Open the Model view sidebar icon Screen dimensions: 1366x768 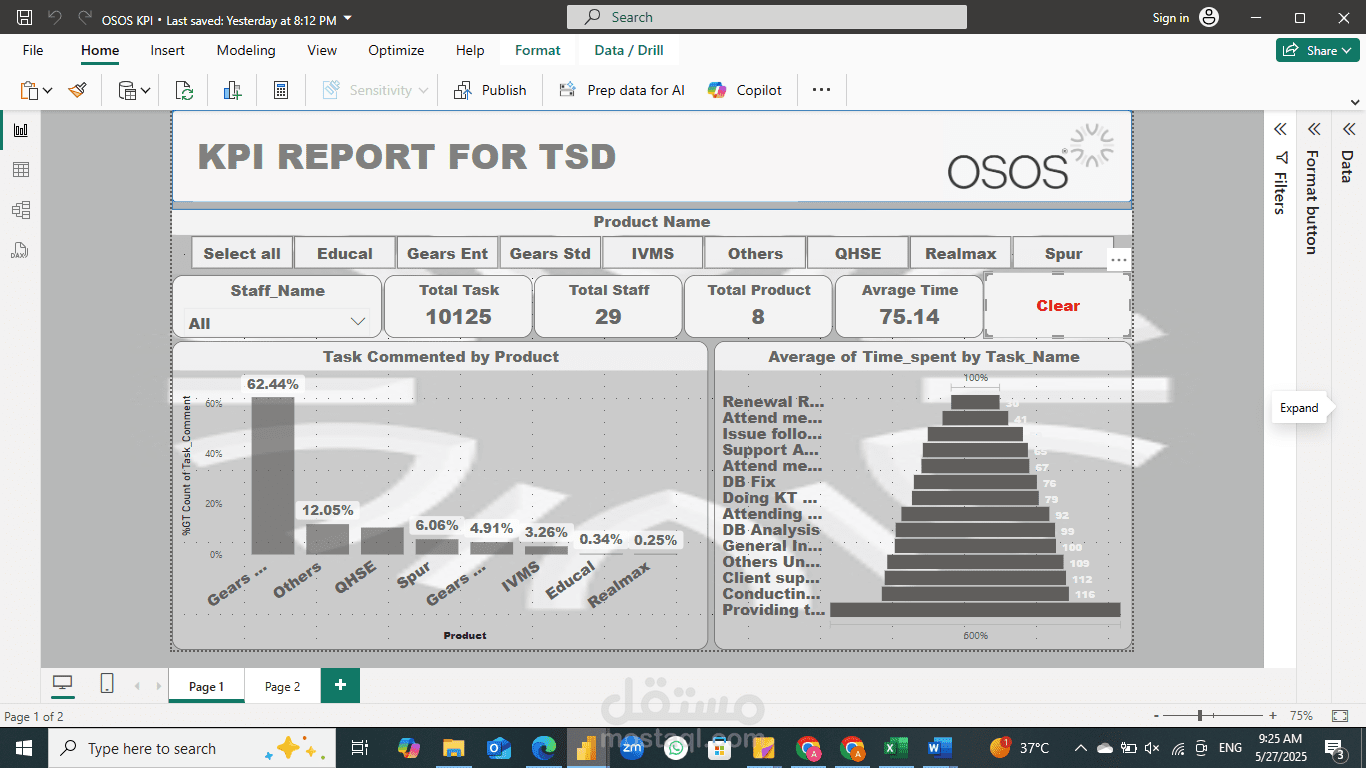[20, 210]
